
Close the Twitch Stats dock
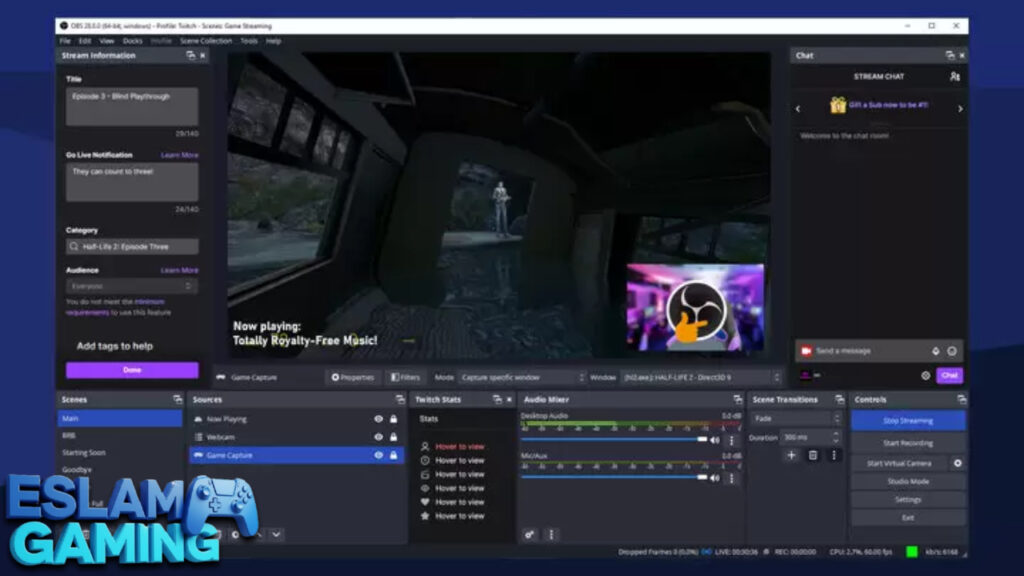click(x=509, y=399)
